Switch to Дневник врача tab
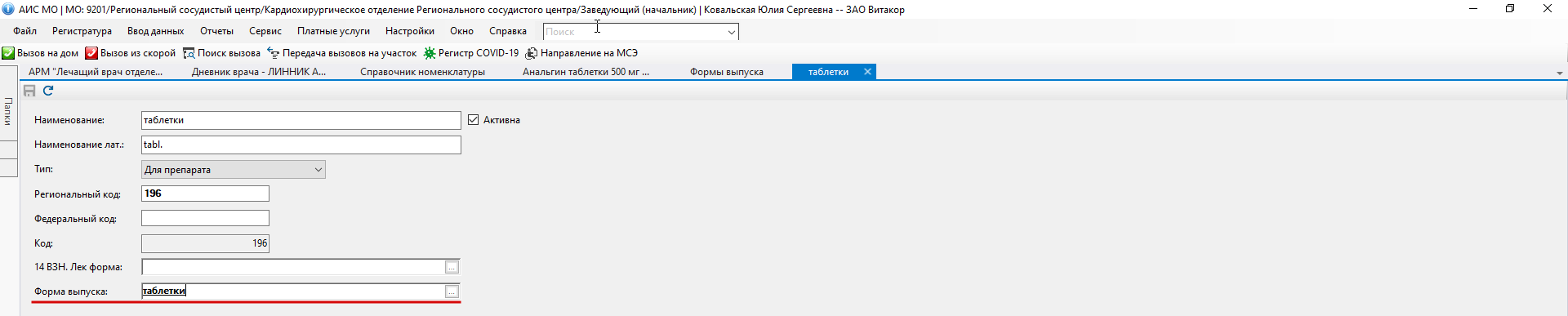Viewport: 1568px width, 316px height. pos(259,72)
